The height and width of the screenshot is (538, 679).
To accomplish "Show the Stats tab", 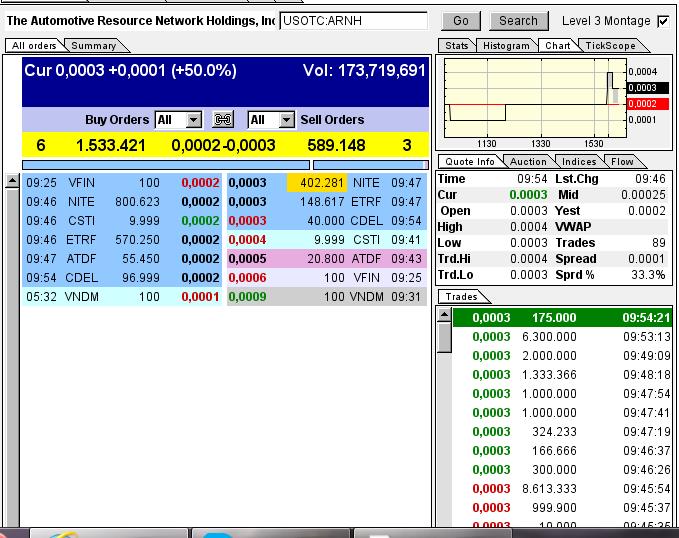I will (457, 45).
